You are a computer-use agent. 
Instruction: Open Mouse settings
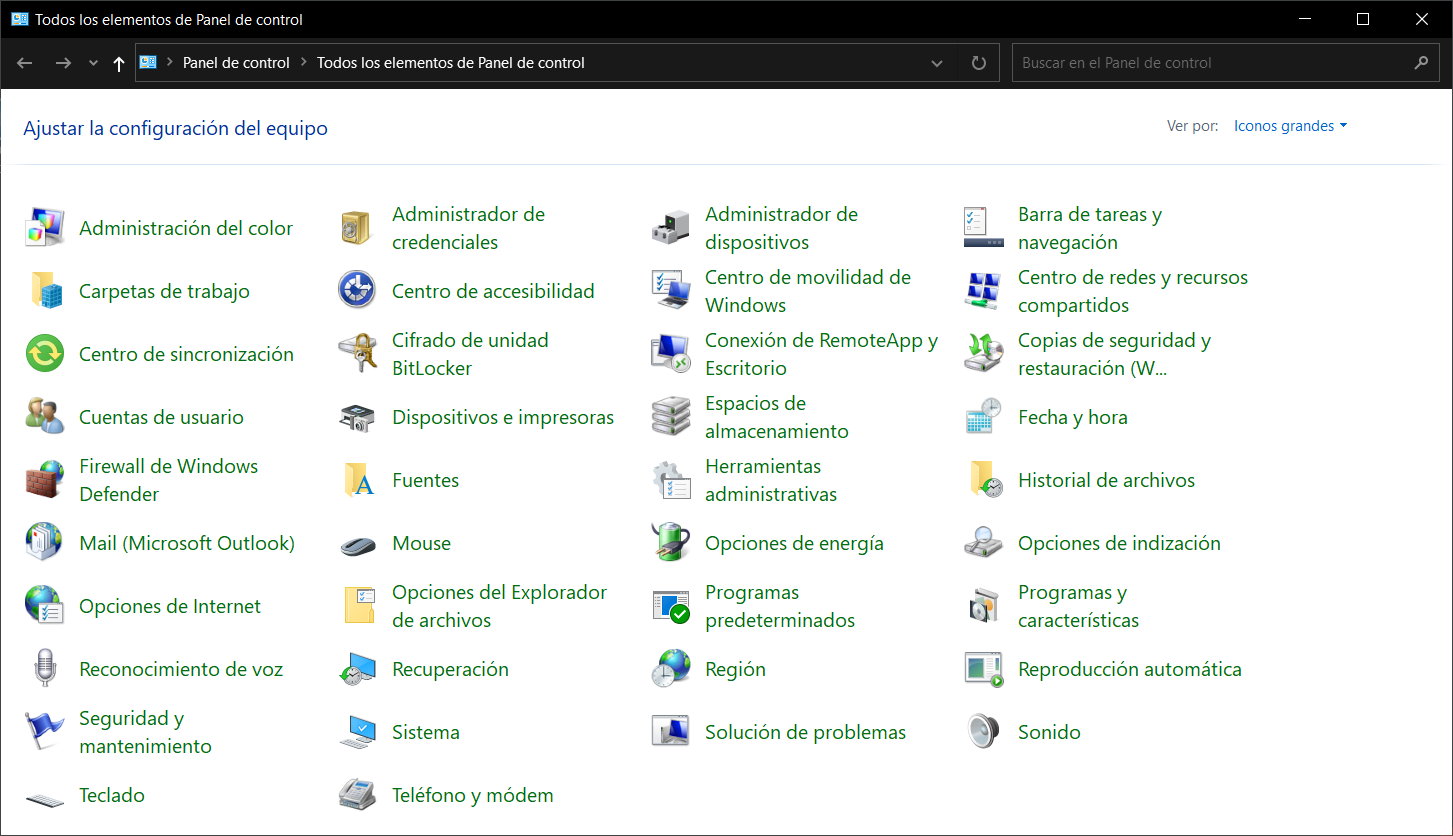[x=421, y=543]
